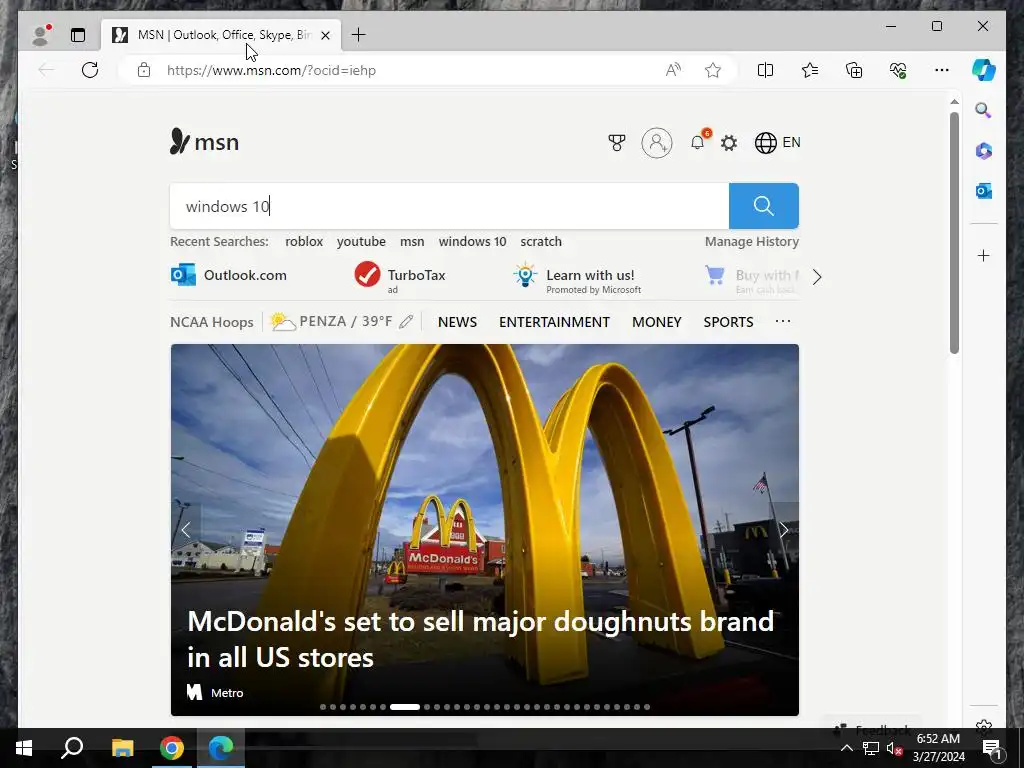Open Collections icon
The width and height of the screenshot is (1024, 768).
[x=854, y=70]
